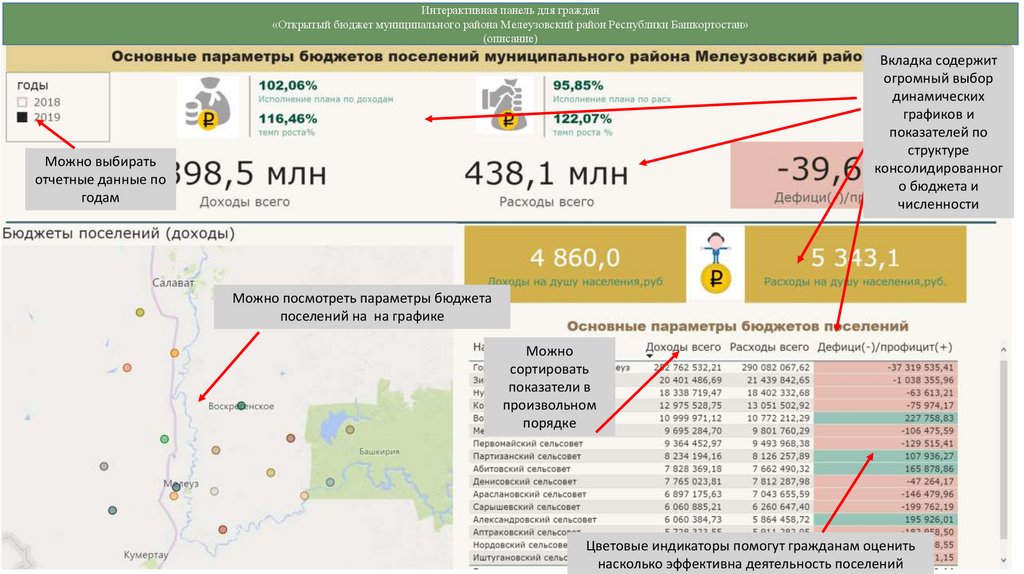Screen dimensions: 1024x574
Task: Select the Араслановский сельсовет row name
Action: tap(529, 494)
